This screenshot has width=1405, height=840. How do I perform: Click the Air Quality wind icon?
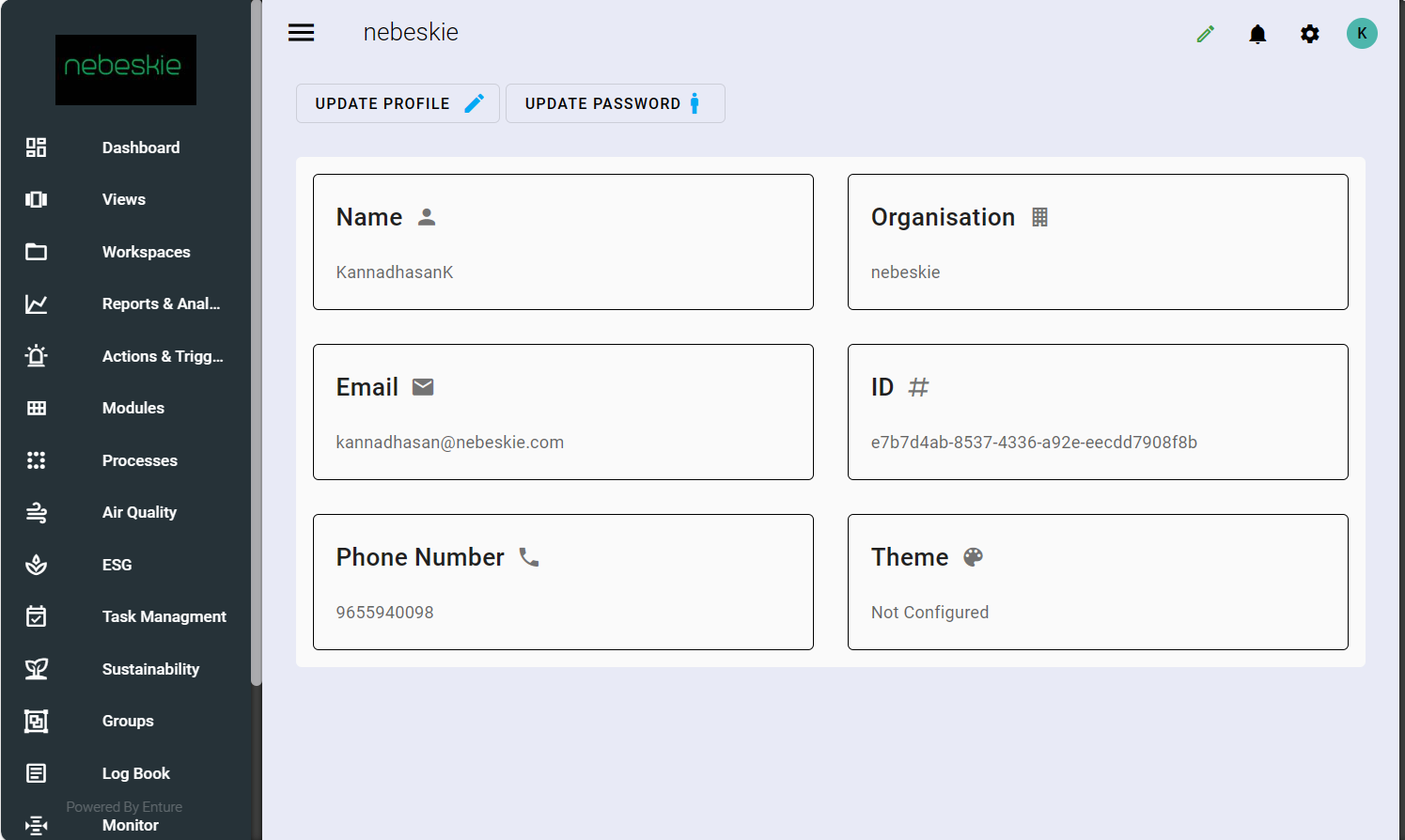tap(36, 512)
